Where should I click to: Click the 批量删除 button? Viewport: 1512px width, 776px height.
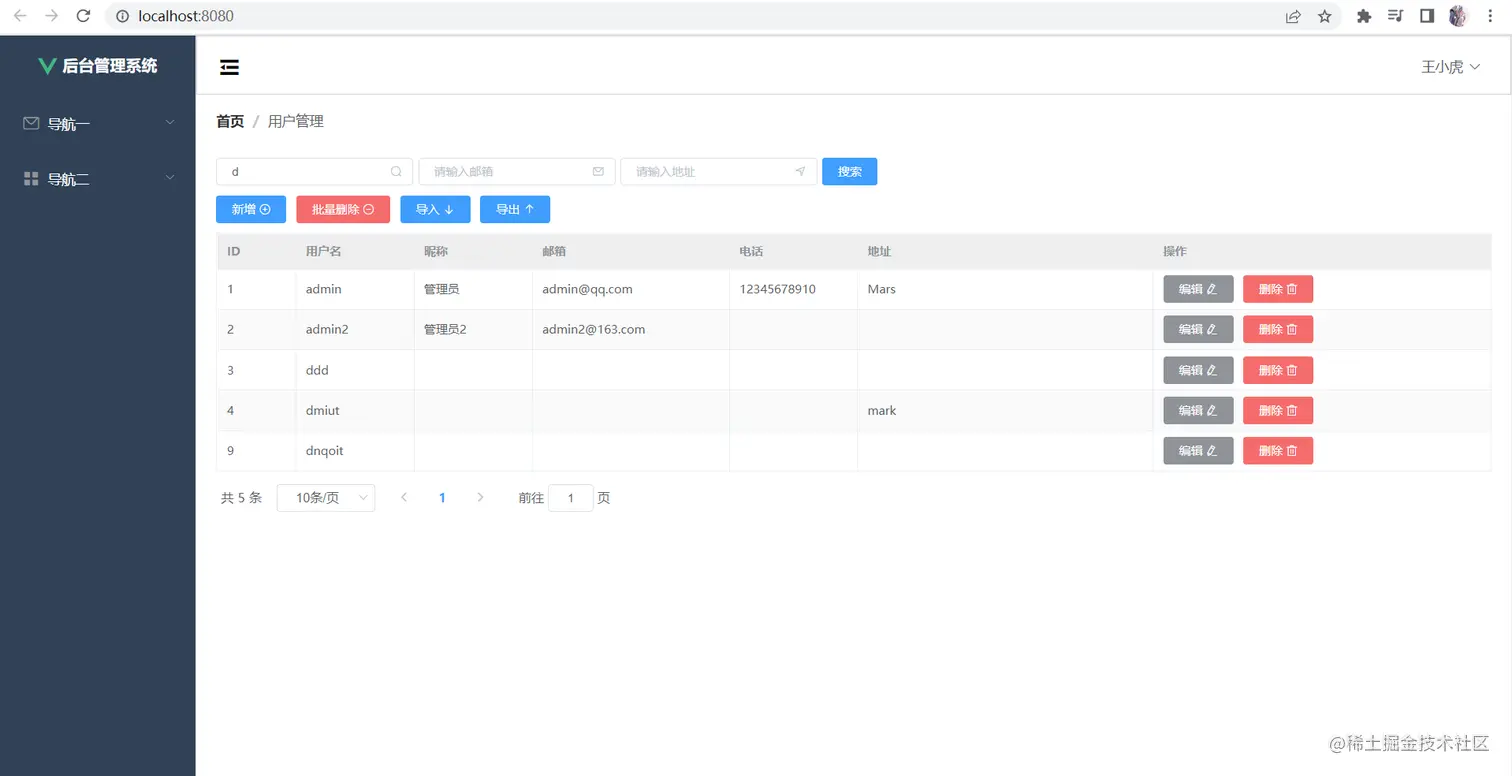pyautogui.click(x=343, y=209)
